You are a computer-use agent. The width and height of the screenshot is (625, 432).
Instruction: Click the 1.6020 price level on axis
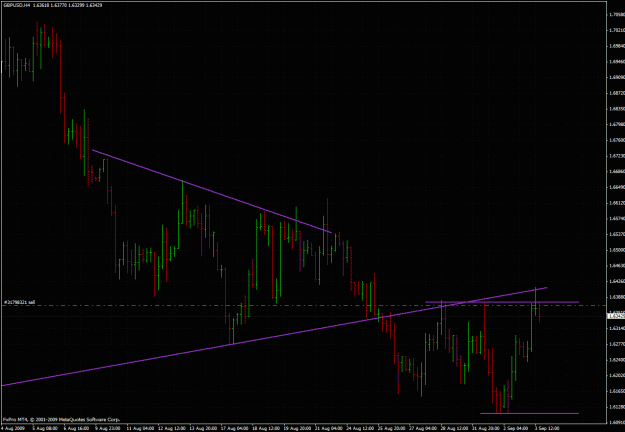[616, 375]
